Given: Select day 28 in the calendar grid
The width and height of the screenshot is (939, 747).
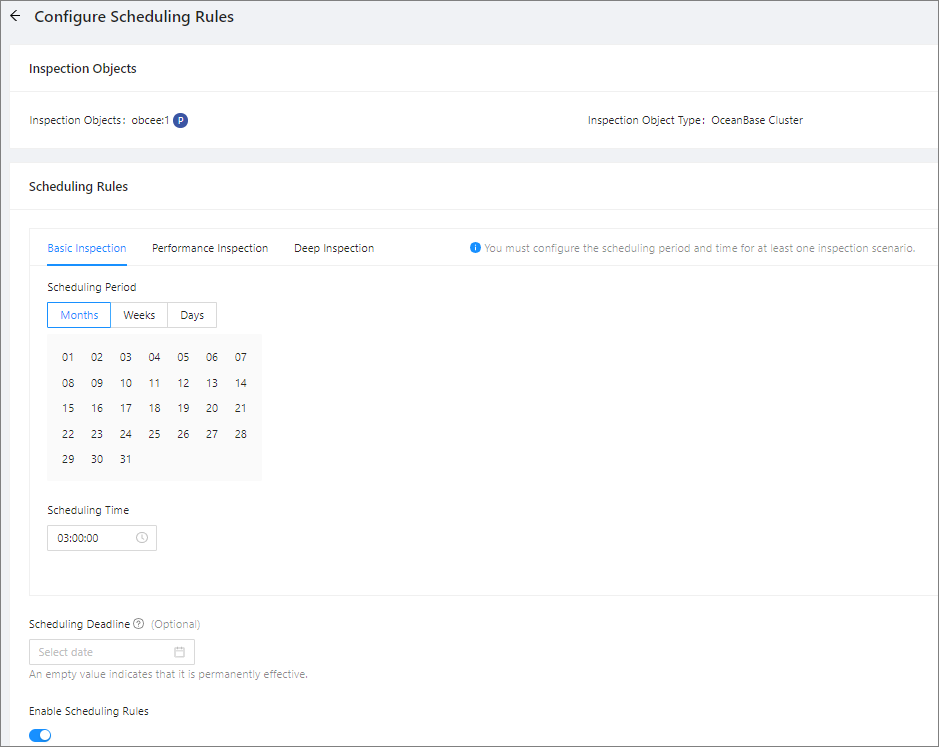Looking at the screenshot, I should (240, 434).
